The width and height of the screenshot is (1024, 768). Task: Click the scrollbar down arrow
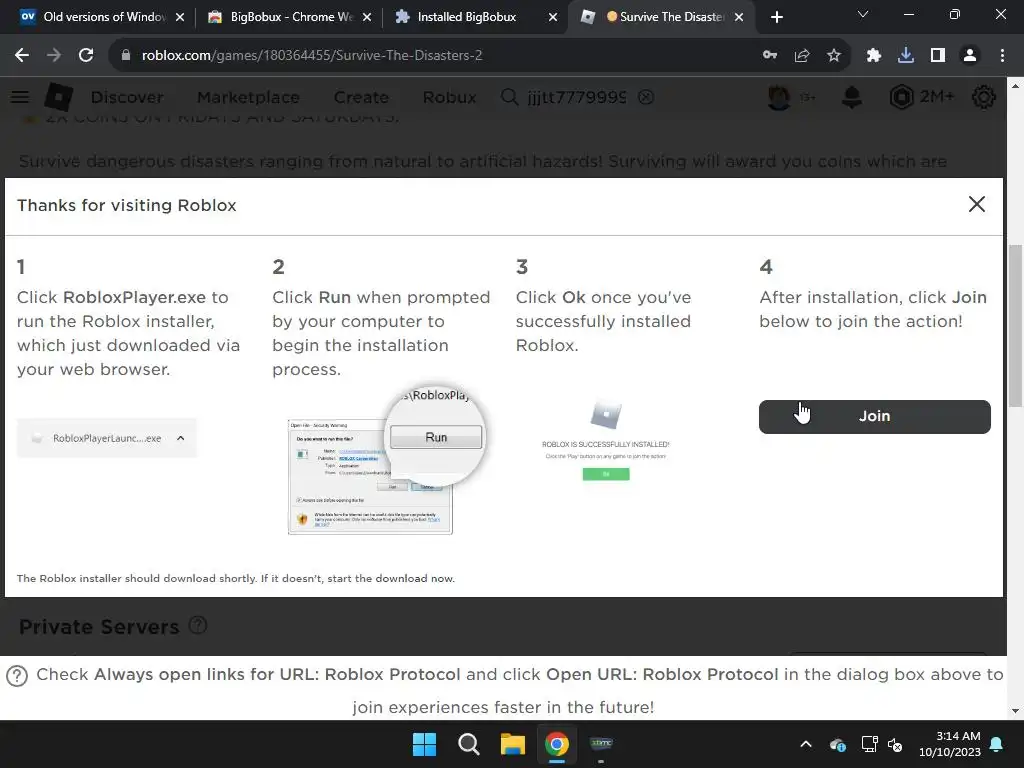coord(1016,711)
